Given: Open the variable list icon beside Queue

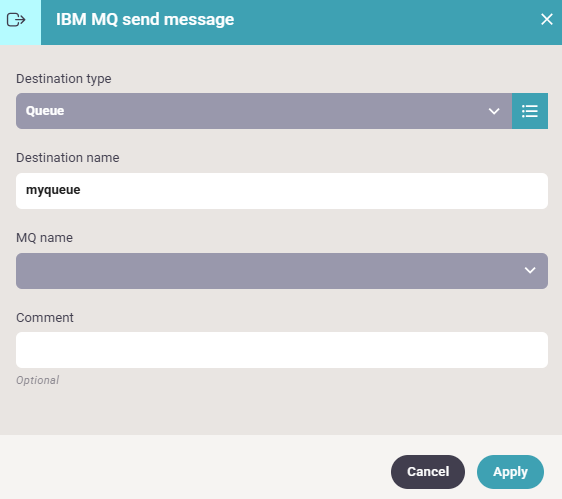Looking at the screenshot, I should point(530,111).
